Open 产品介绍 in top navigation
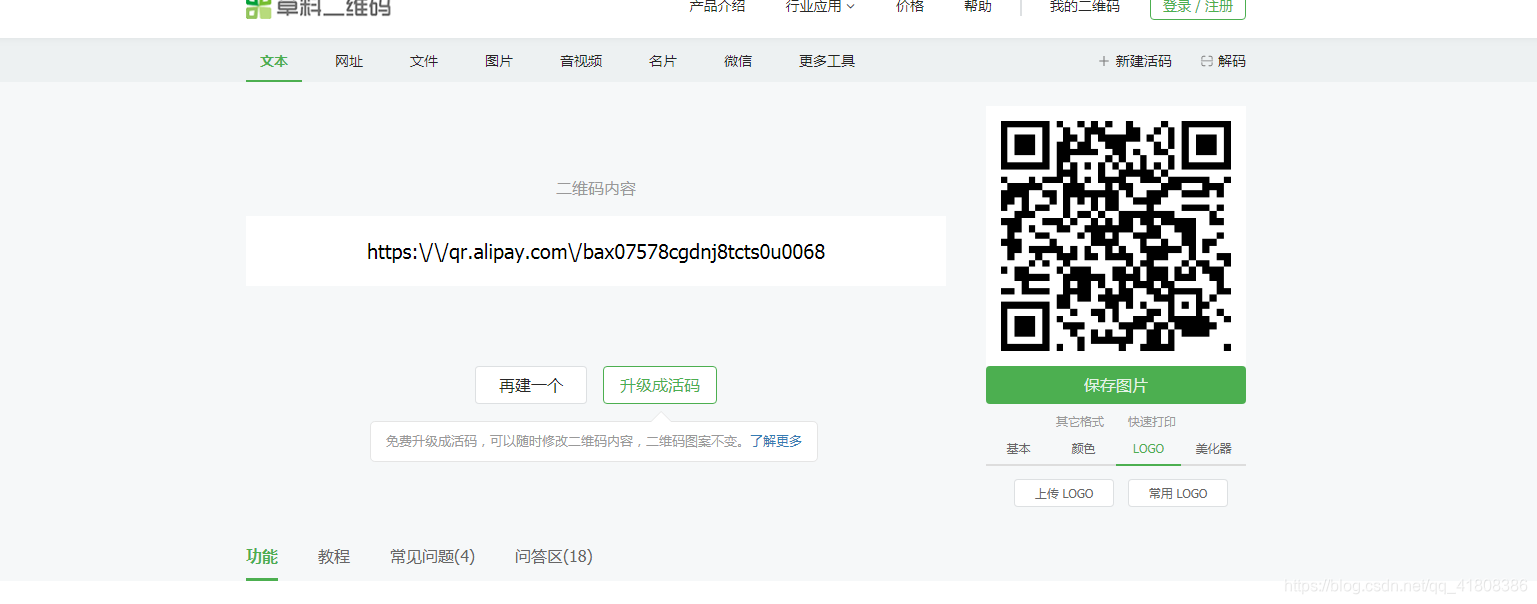The width and height of the screenshot is (1537, 604). [x=717, y=6]
